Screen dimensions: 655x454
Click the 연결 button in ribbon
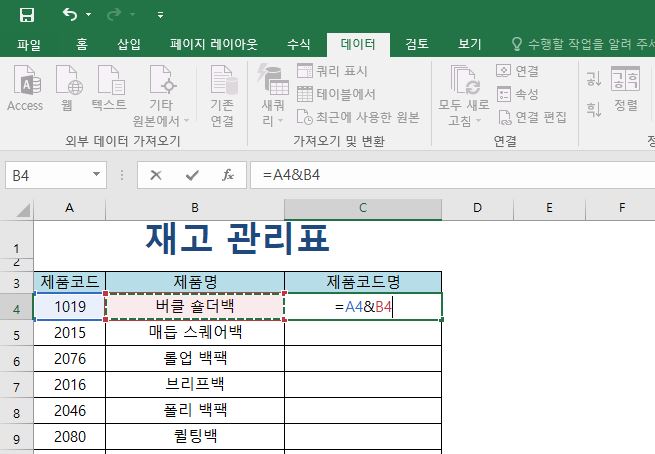517,71
